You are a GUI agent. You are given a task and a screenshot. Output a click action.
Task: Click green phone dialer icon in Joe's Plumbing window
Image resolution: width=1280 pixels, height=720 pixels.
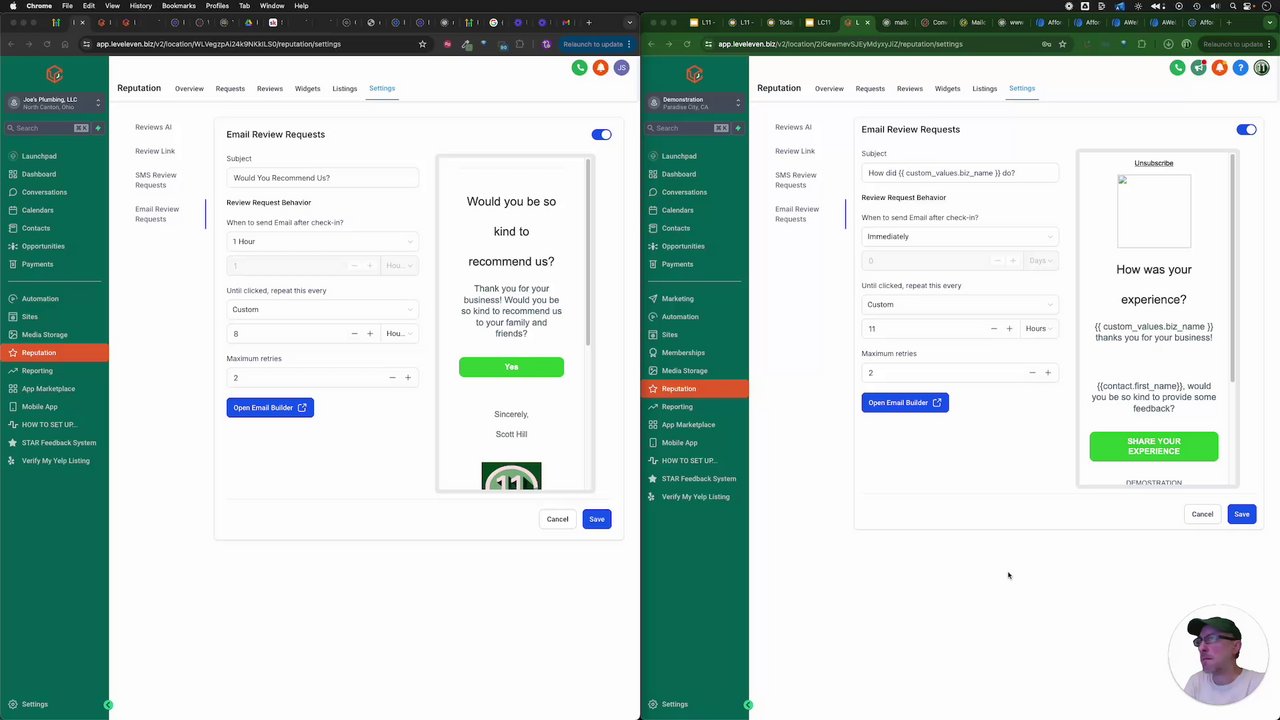tap(579, 68)
